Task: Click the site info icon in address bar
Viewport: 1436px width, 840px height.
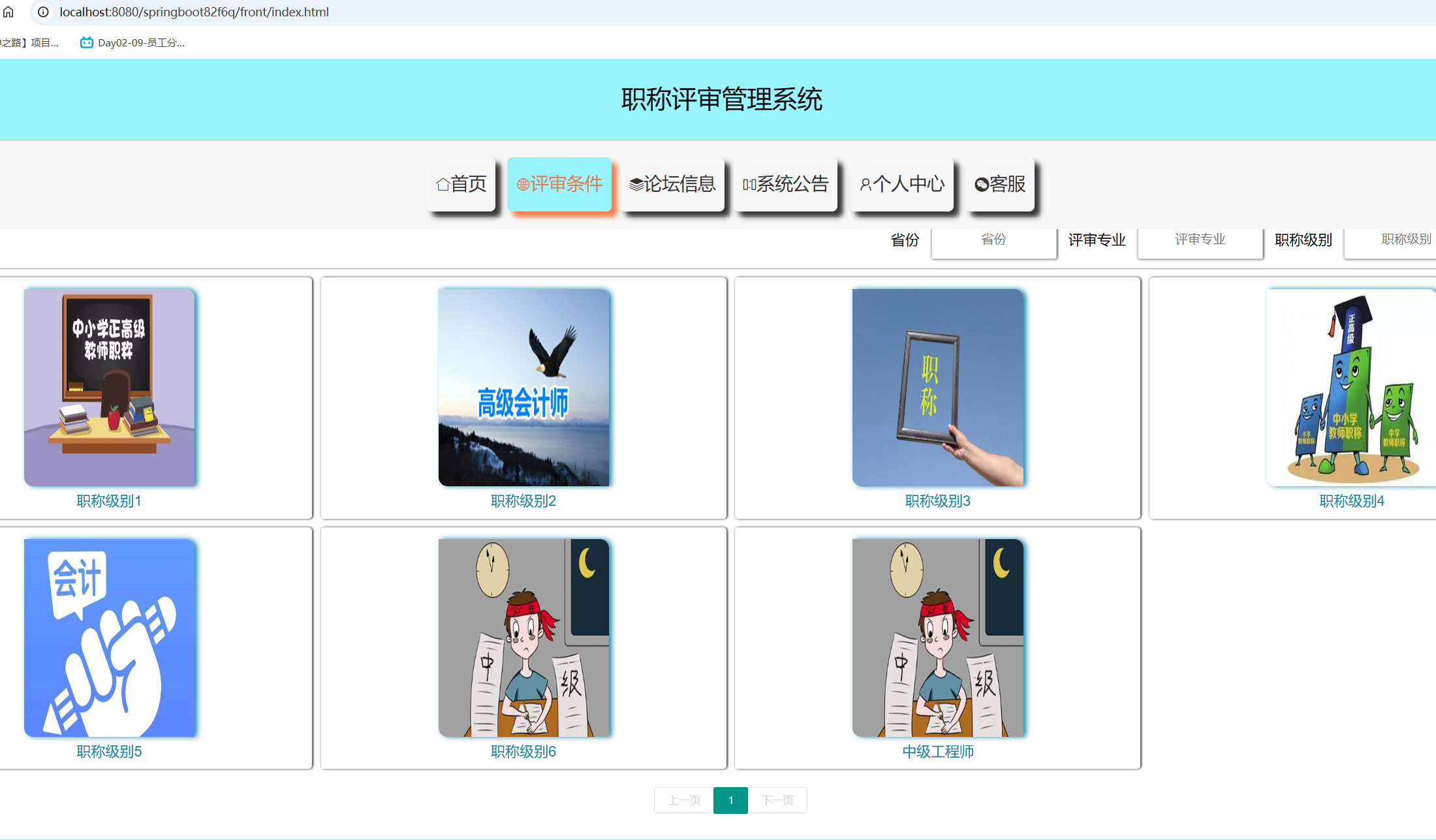Action: pos(42,11)
